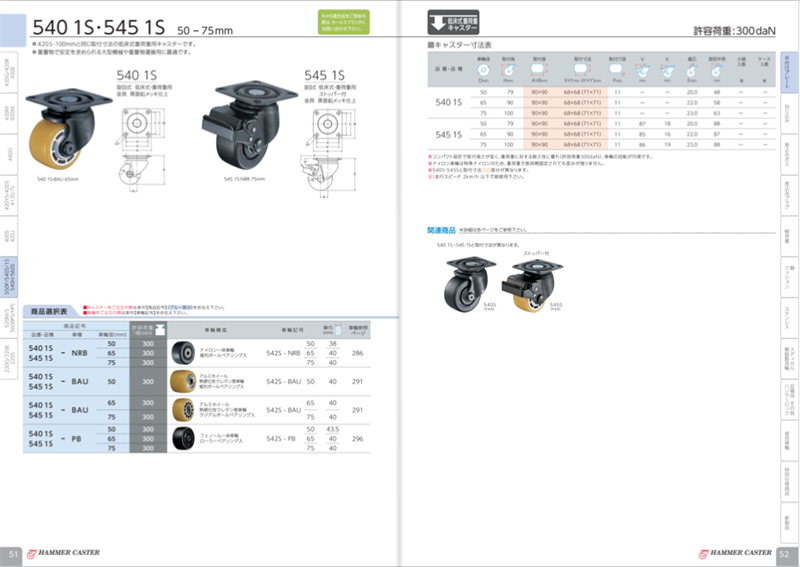Click wheel reference page number 296
This screenshot has width=800, height=567.
358,438
